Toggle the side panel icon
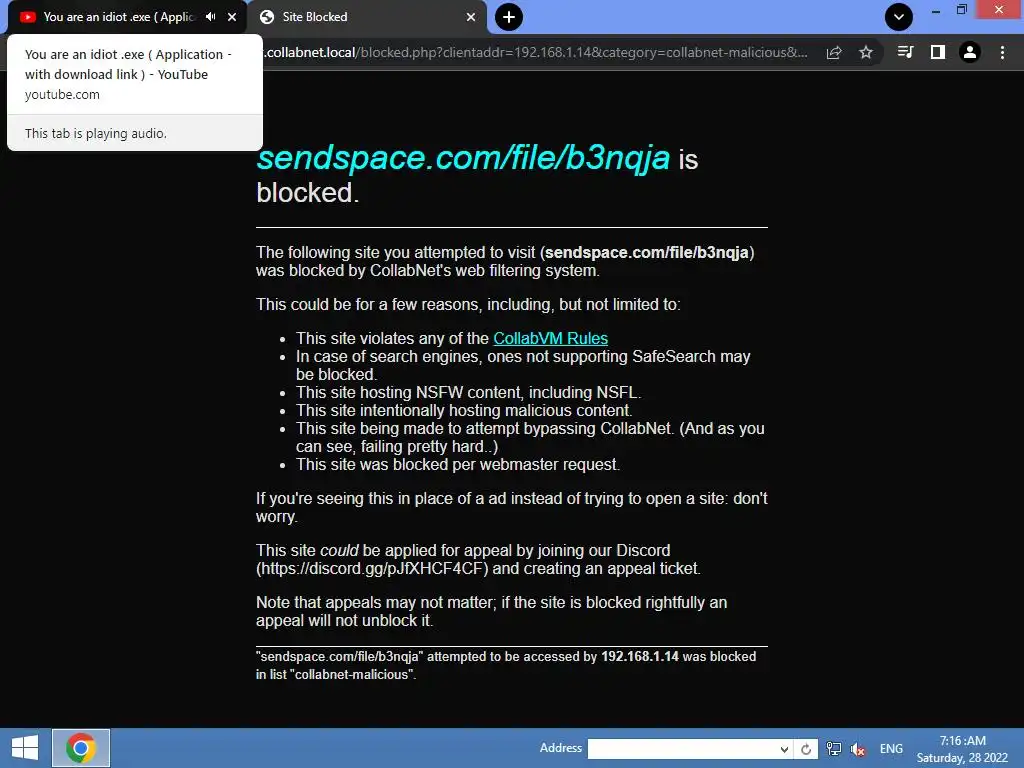1024x768 pixels. (938, 52)
